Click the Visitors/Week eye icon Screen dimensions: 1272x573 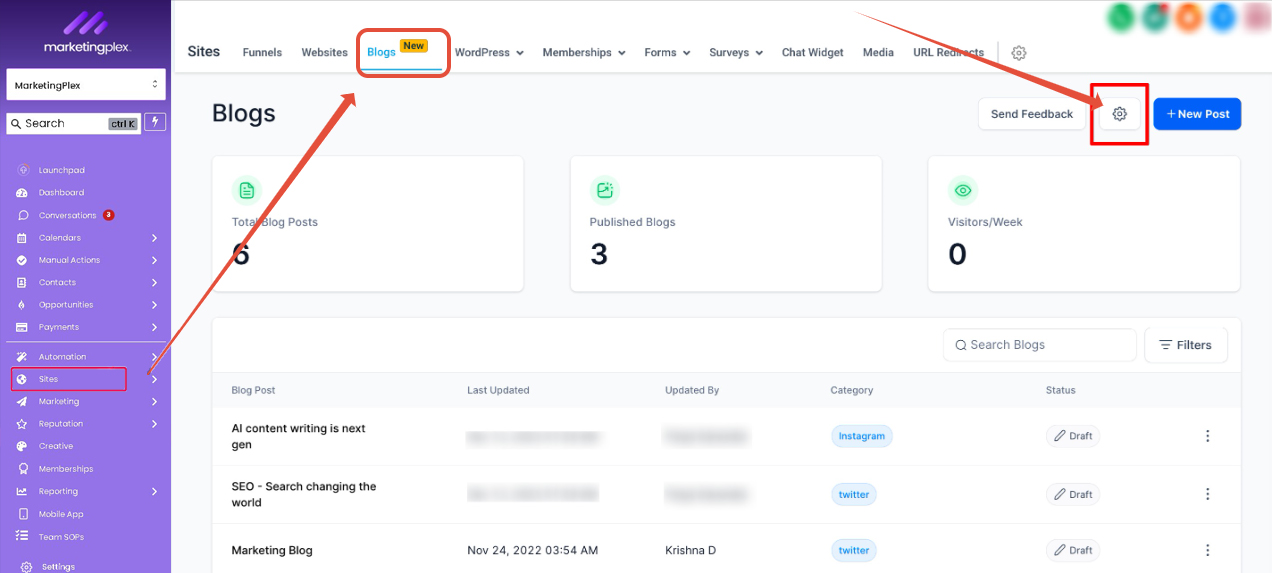[x=962, y=190]
